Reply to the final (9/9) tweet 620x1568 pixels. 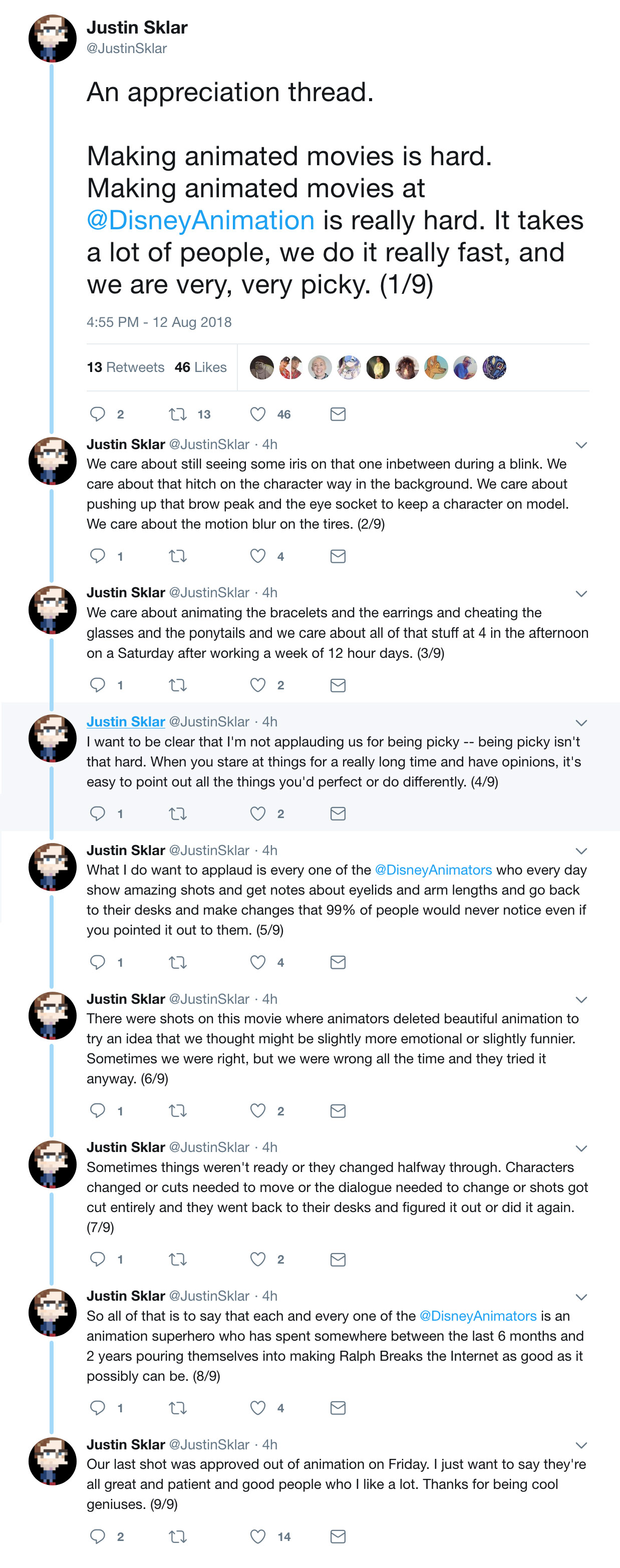pyautogui.click(x=98, y=1536)
